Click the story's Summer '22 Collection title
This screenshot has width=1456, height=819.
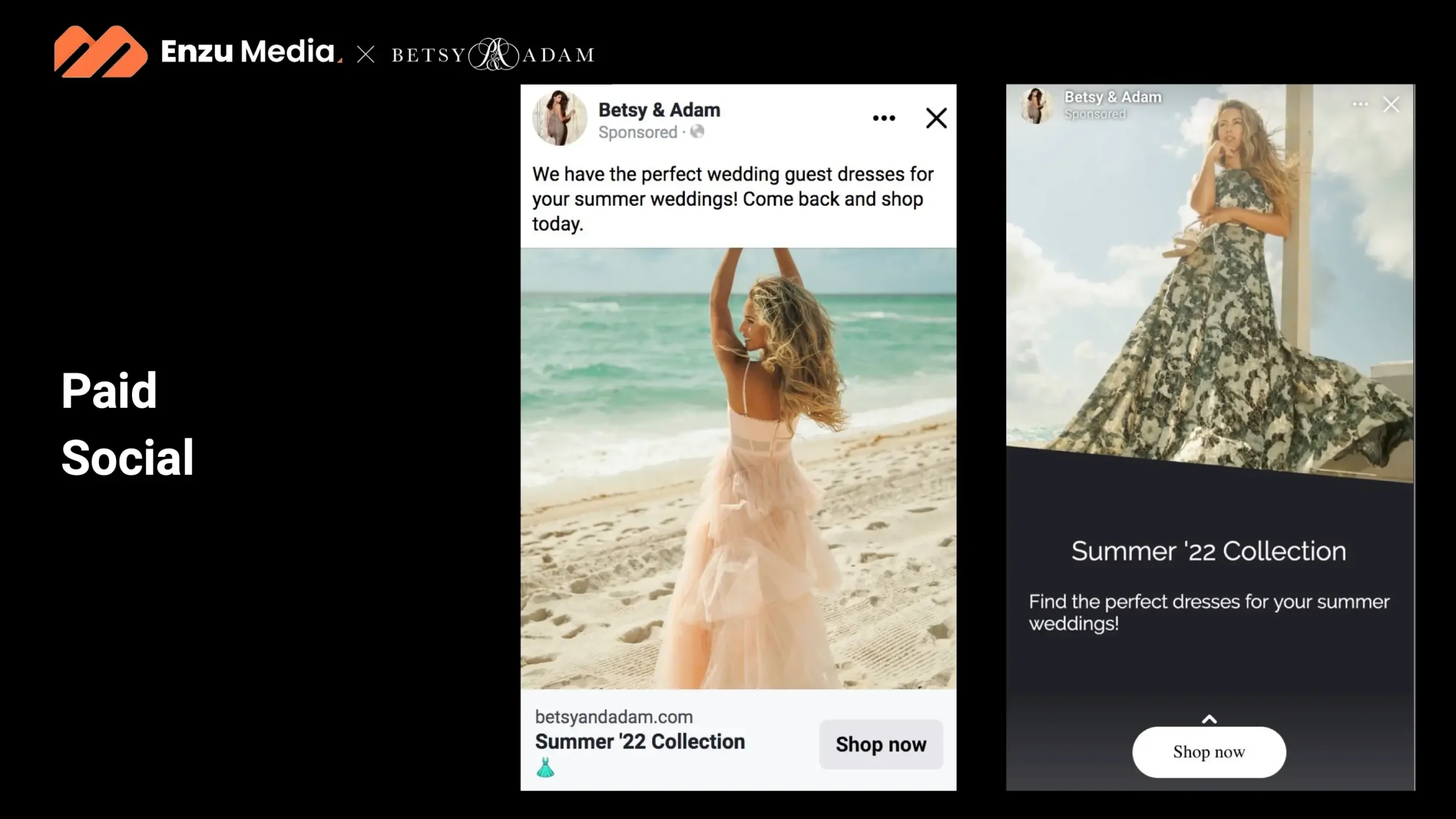[x=1209, y=551]
